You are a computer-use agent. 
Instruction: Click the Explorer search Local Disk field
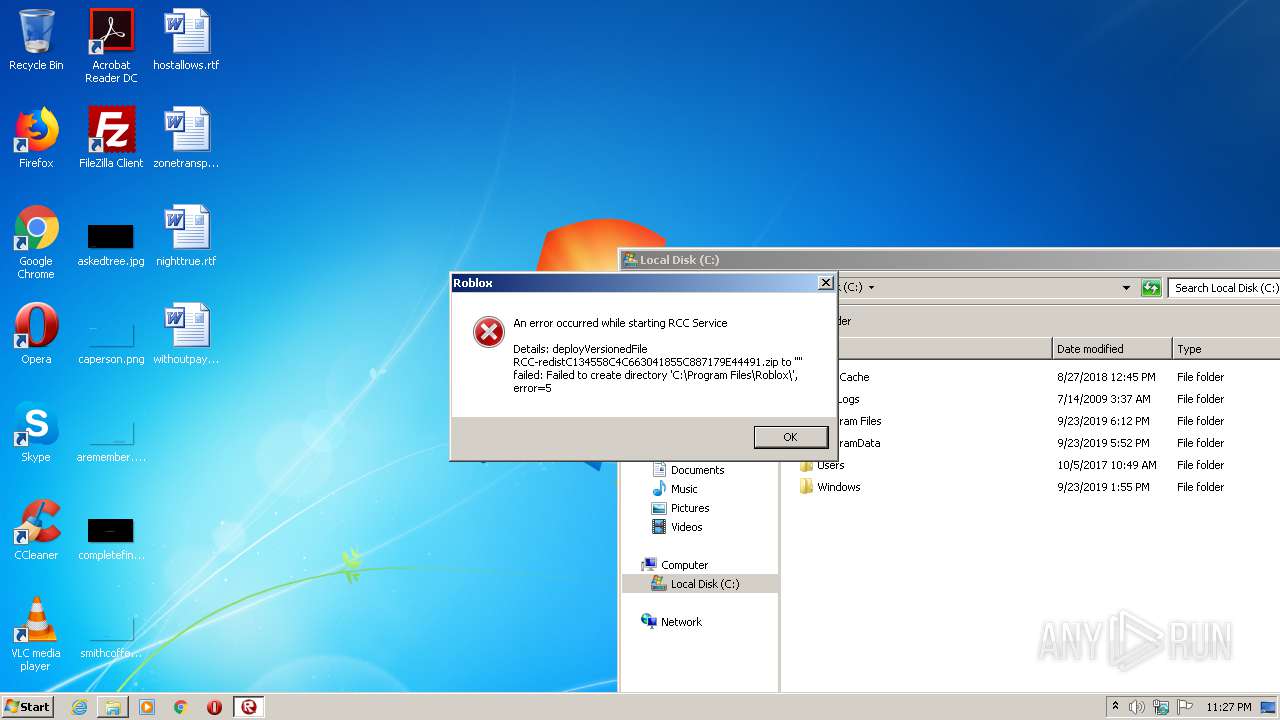pos(1225,288)
